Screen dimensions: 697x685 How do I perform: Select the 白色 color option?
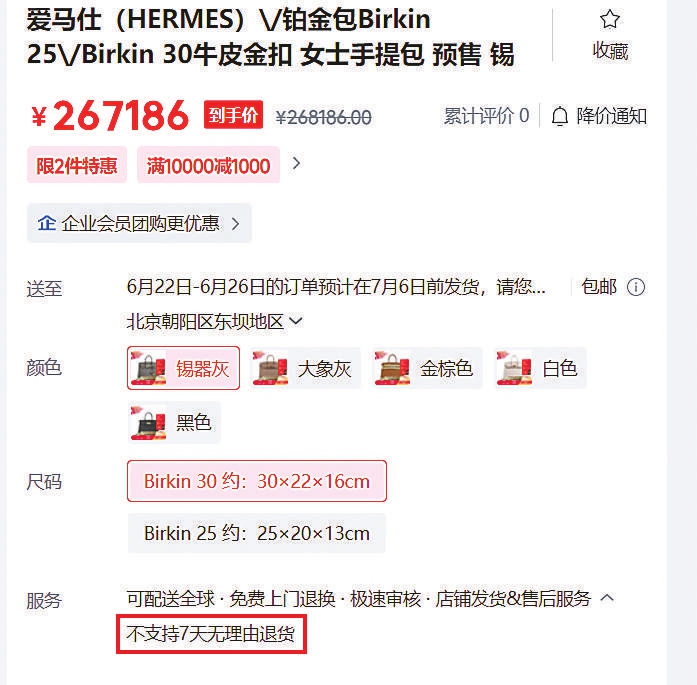pyautogui.click(x=541, y=368)
